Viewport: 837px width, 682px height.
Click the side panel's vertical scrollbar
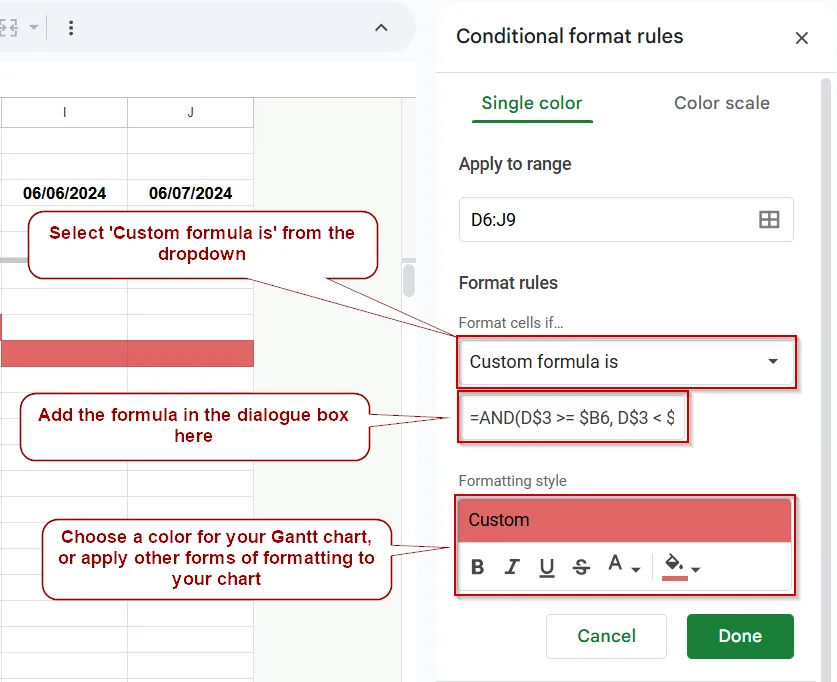click(x=825, y=379)
